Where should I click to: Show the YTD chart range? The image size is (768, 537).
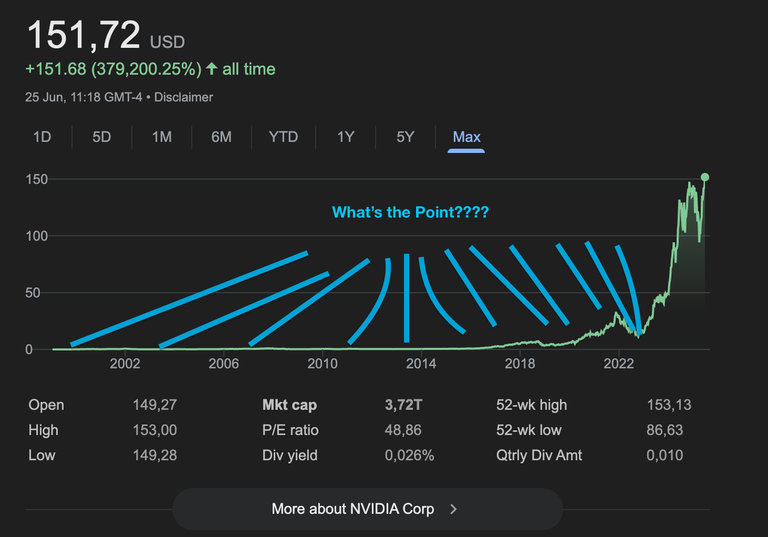pos(283,137)
